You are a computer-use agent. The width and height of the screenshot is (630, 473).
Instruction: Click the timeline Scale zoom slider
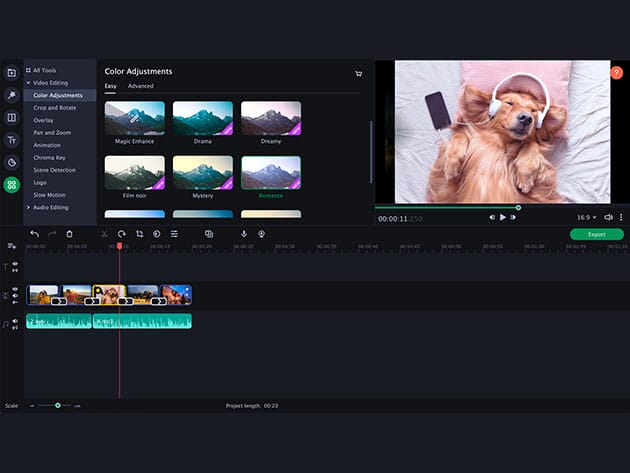pyautogui.click(x=57, y=405)
